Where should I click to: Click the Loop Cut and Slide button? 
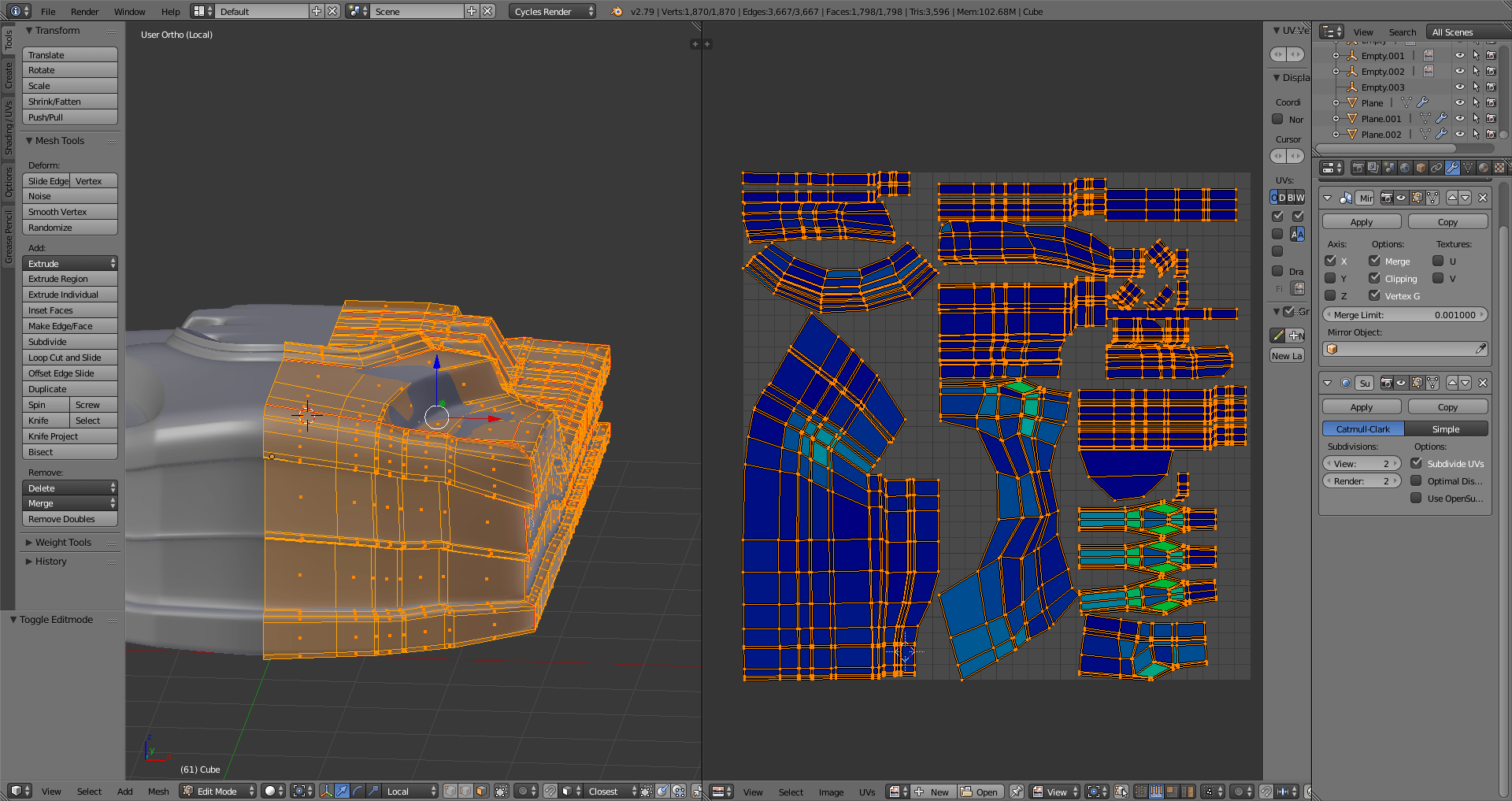[x=69, y=358]
